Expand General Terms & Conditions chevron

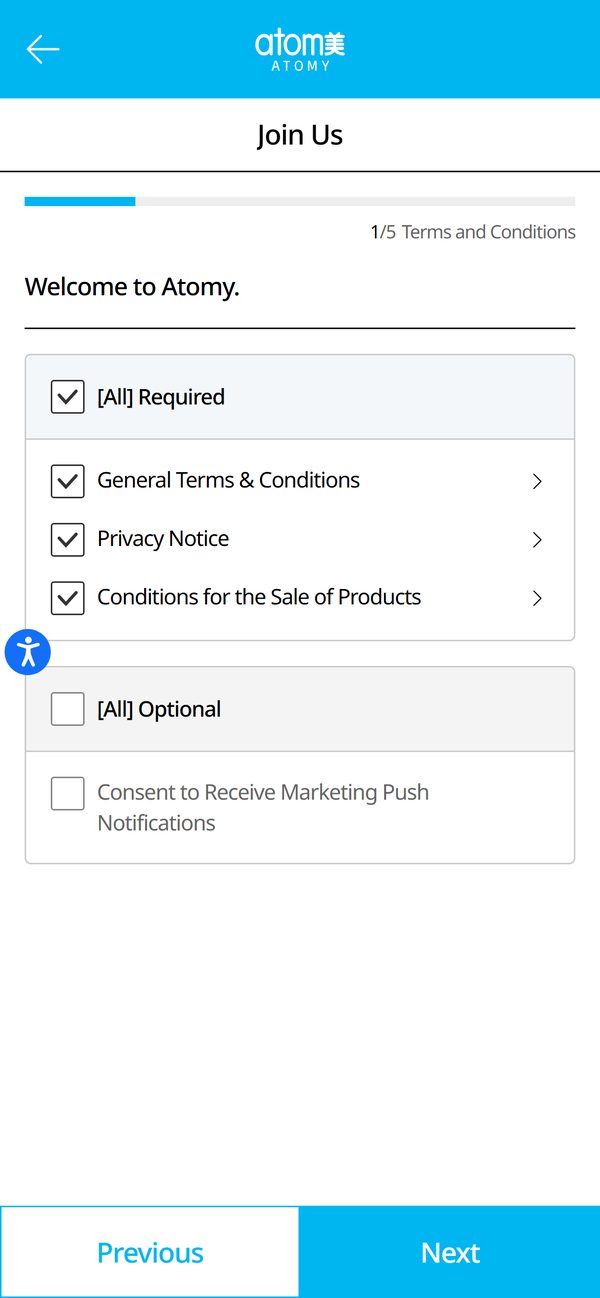537,481
